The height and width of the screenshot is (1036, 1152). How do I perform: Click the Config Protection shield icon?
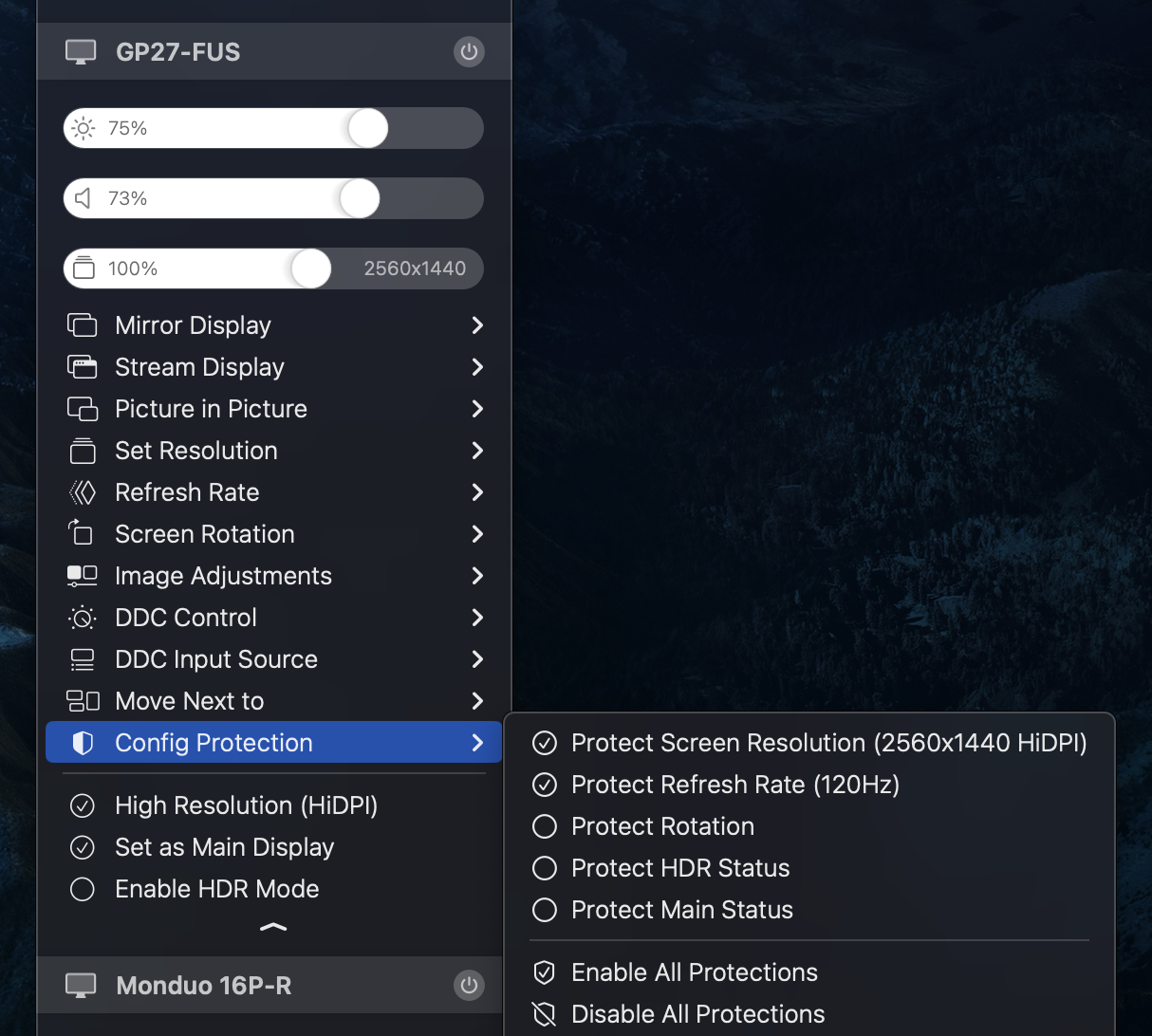[83, 743]
